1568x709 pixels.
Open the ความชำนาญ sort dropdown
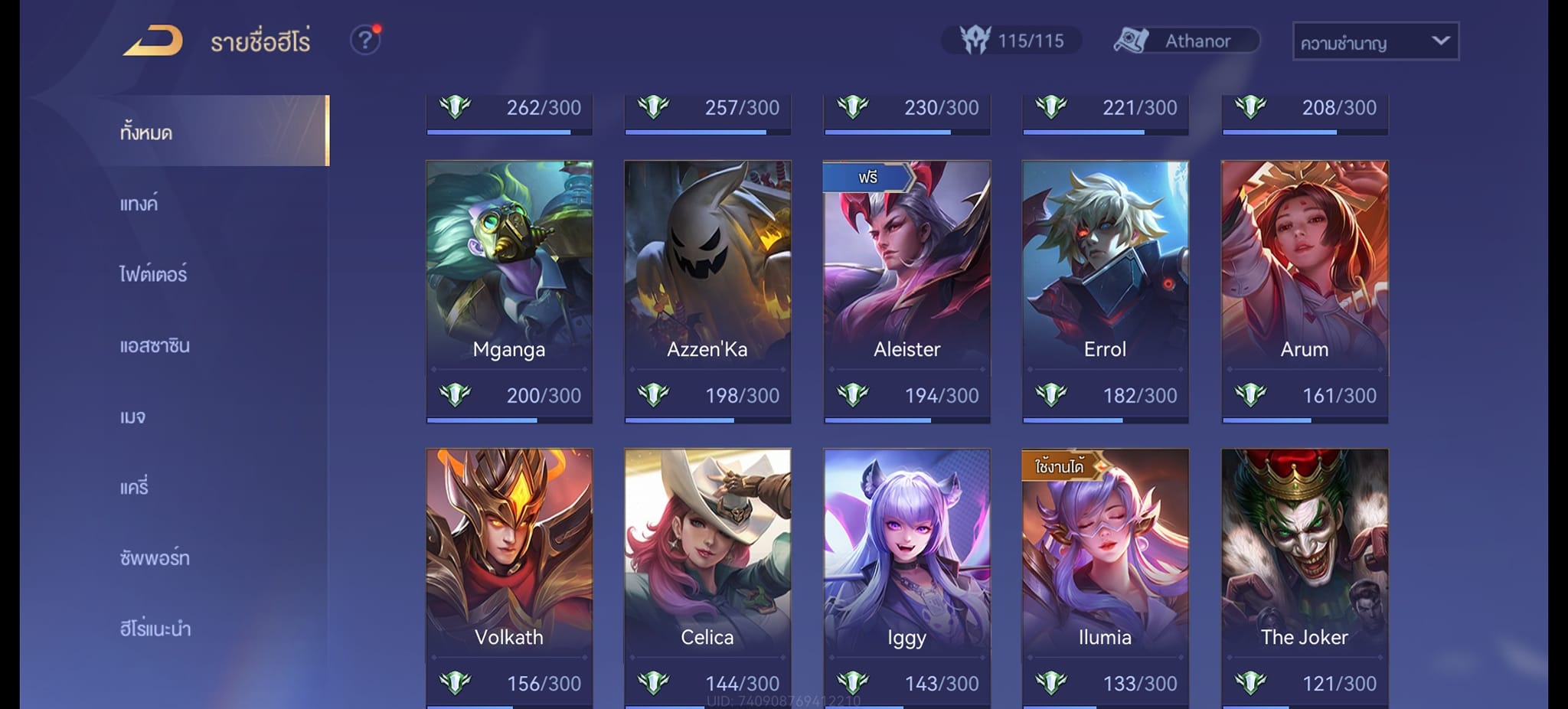1376,41
